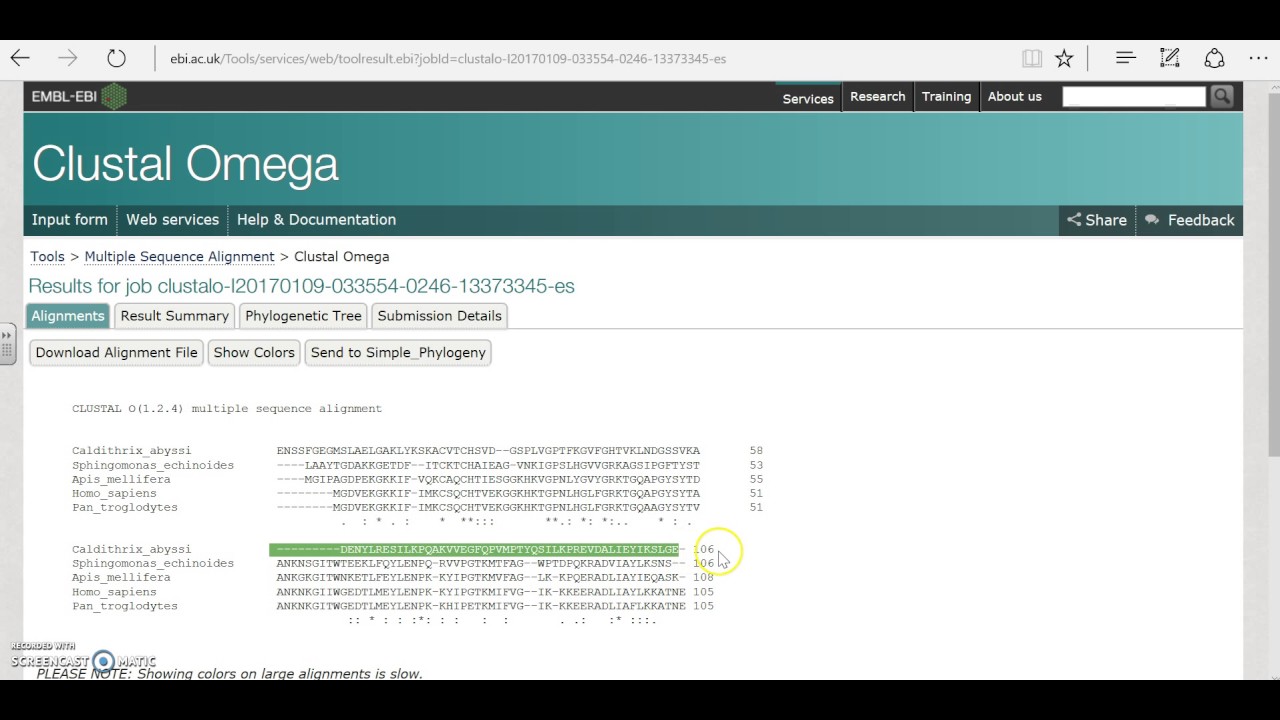This screenshot has width=1280, height=720.
Task: Click the highlighted Calditrix_abyssi second-block sequence
Action: pos(474,549)
